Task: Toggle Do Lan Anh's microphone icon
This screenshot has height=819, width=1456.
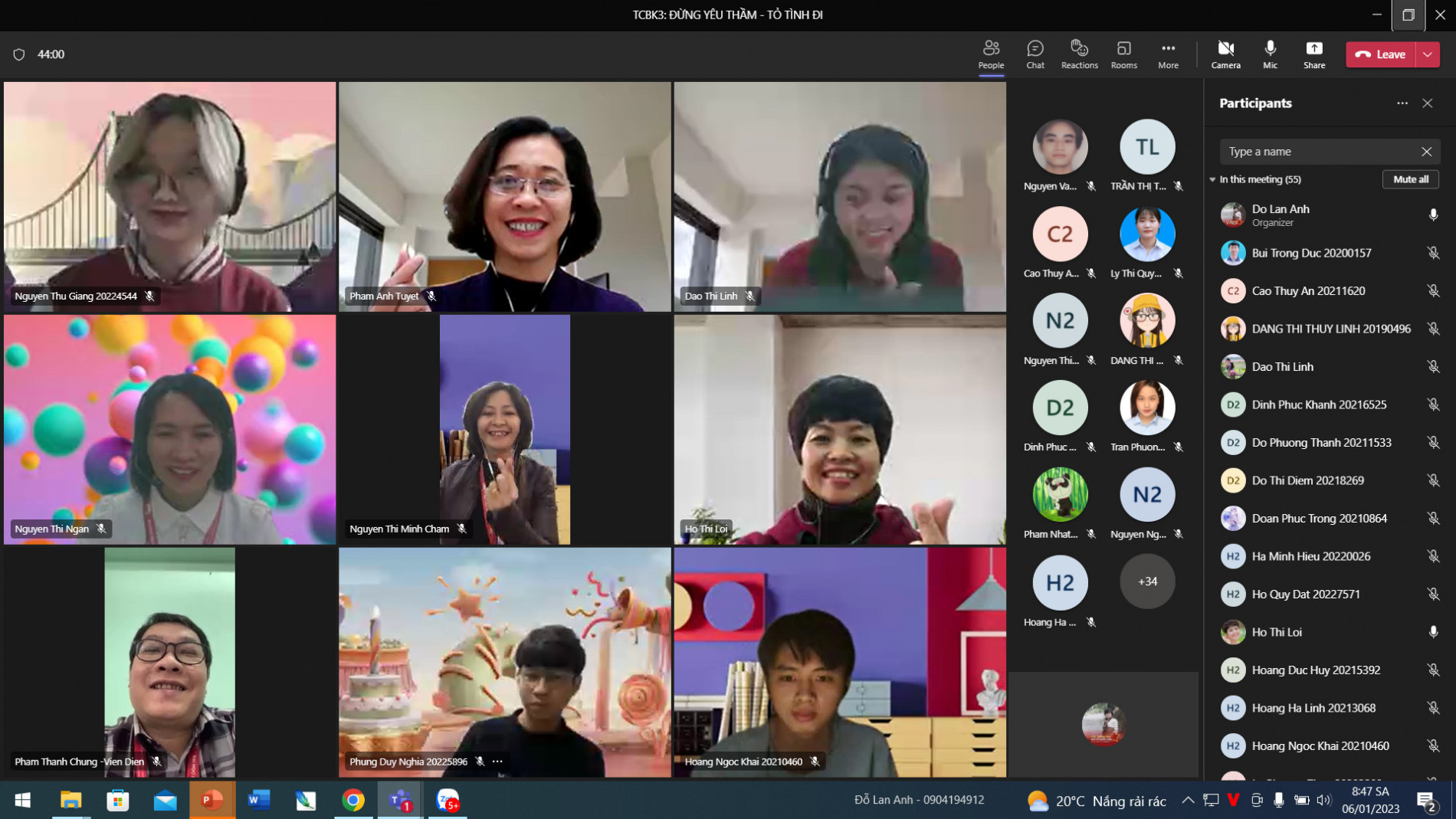Action: pos(1433,215)
